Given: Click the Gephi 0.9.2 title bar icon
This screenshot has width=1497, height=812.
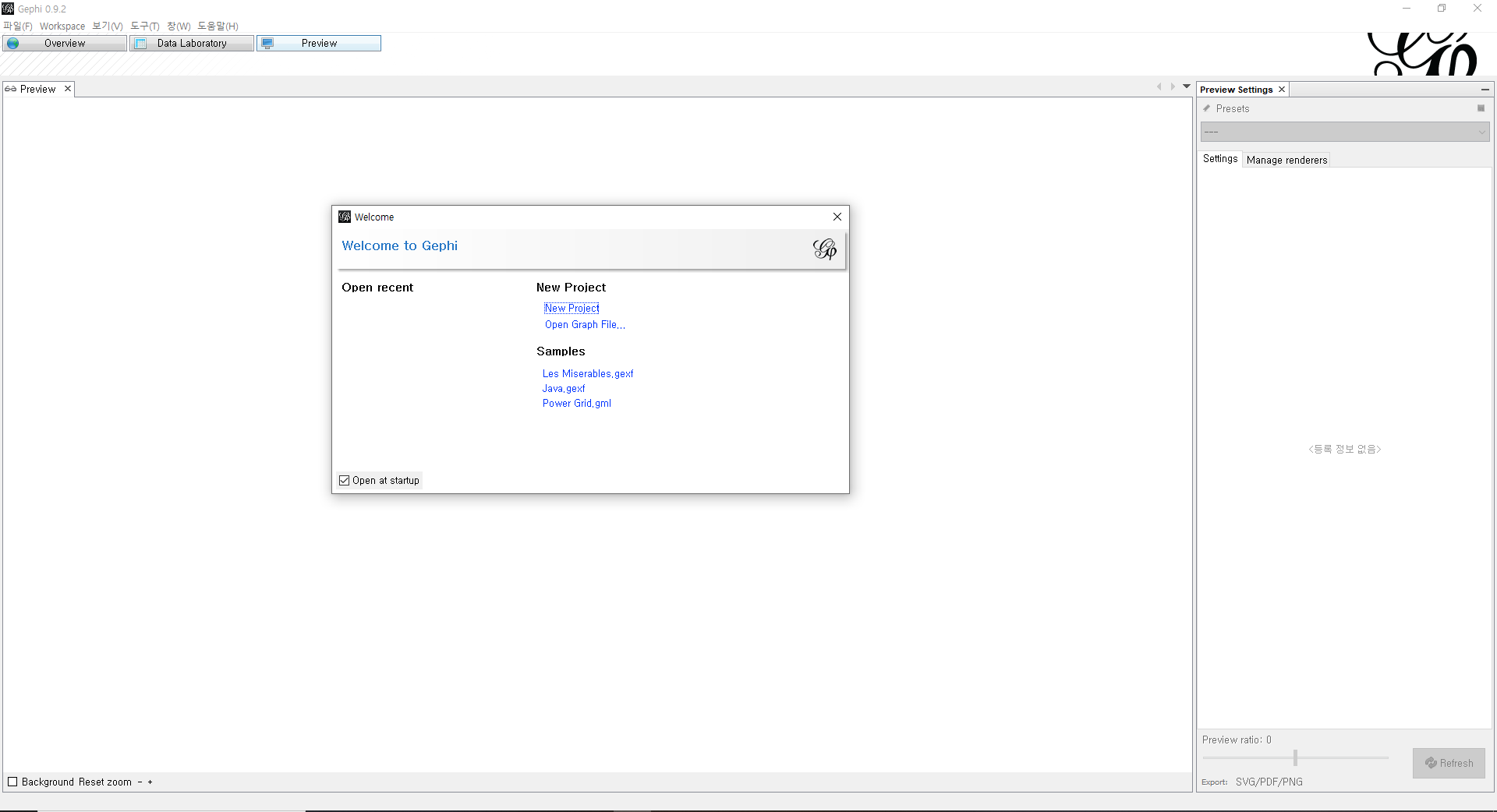Looking at the screenshot, I should (8, 9).
